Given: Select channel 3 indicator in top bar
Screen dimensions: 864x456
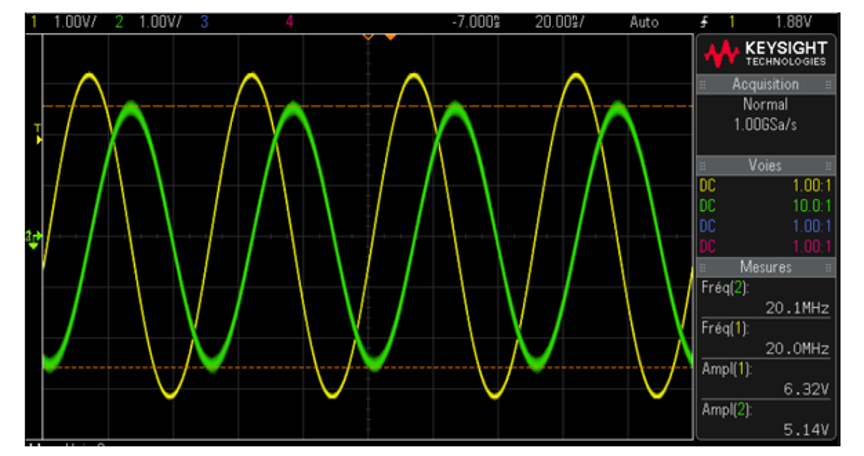Looking at the screenshot, I should pos(204,21).
